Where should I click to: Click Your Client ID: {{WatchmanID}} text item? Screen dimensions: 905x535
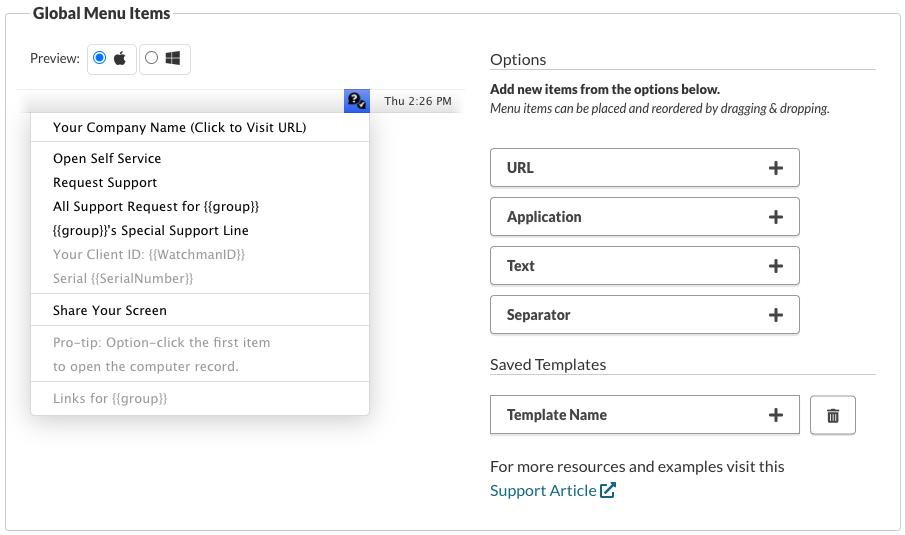pos(149,255)
